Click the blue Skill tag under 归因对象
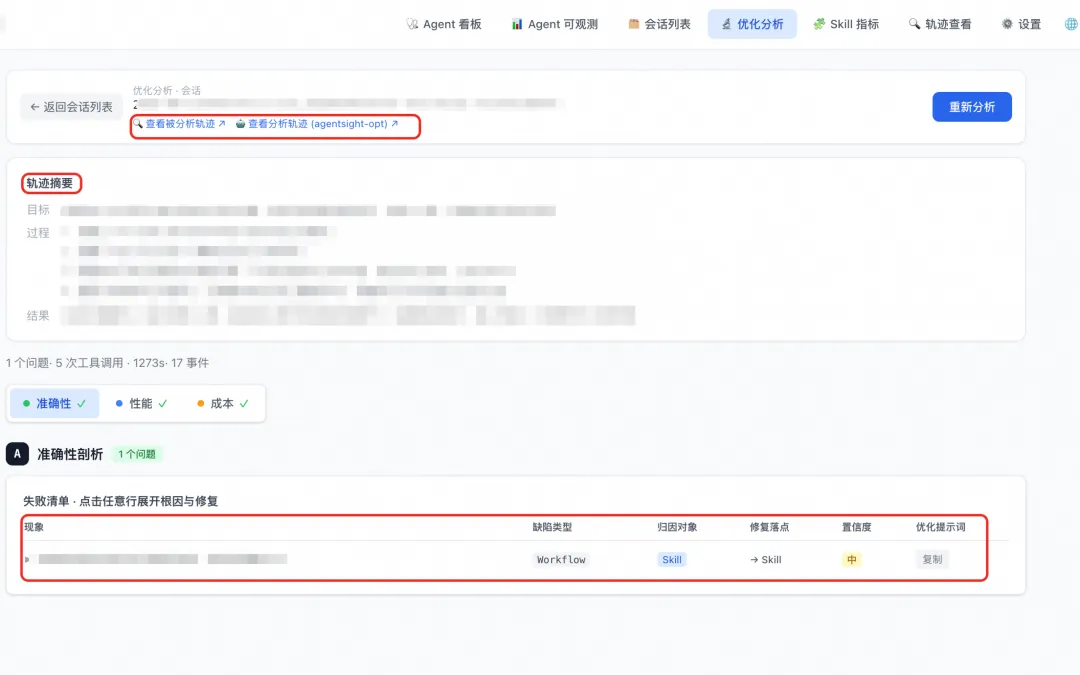 click(x=672, y=559)
